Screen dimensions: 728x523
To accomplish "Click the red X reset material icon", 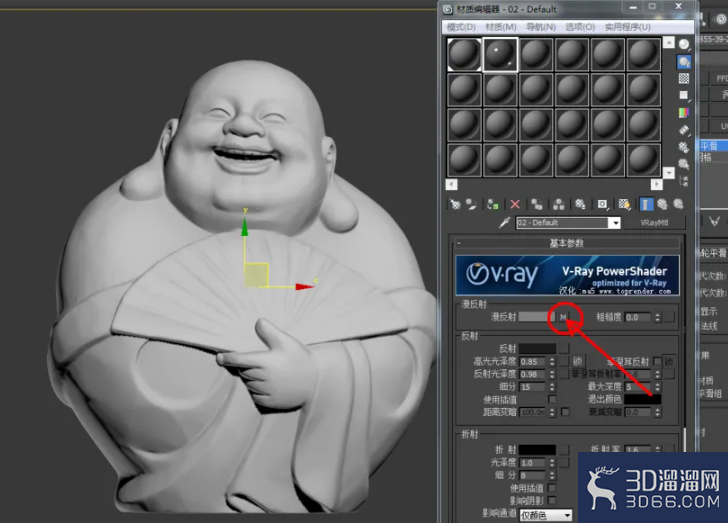I will 515,204.
